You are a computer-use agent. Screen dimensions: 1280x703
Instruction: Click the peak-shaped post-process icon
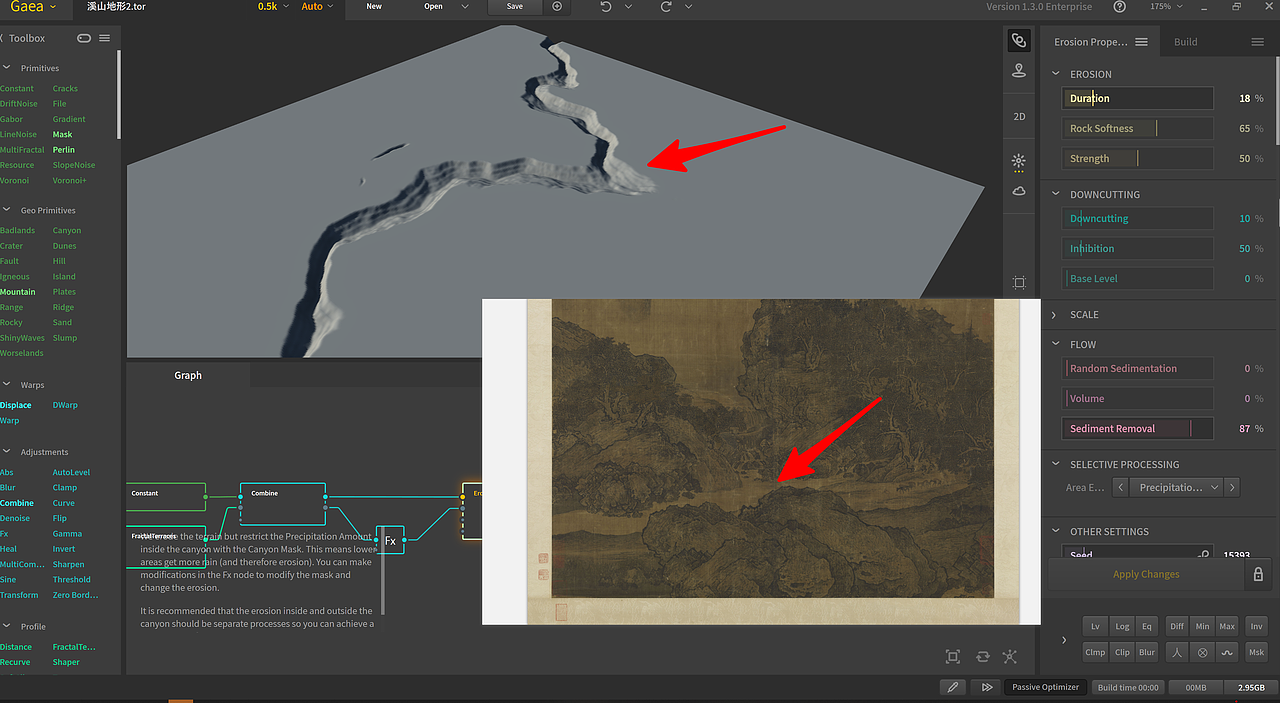coord(1177,652)
